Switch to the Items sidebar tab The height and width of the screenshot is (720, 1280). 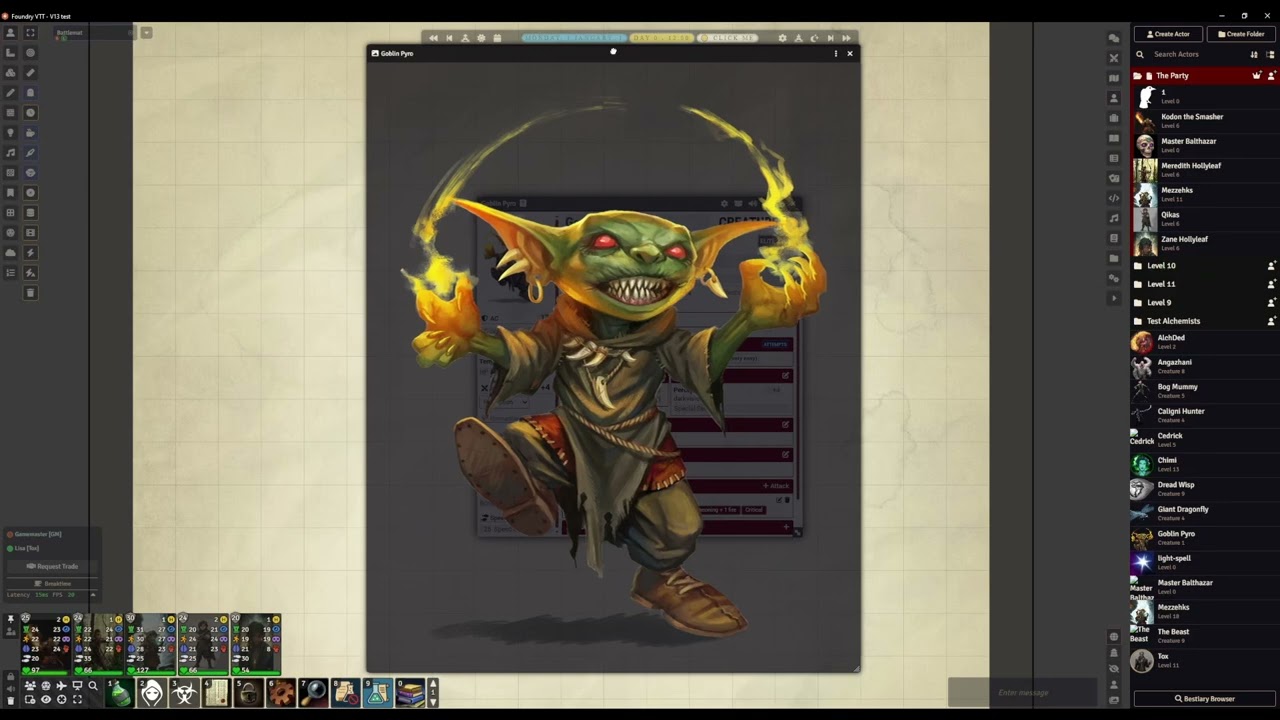point(1114,118)
